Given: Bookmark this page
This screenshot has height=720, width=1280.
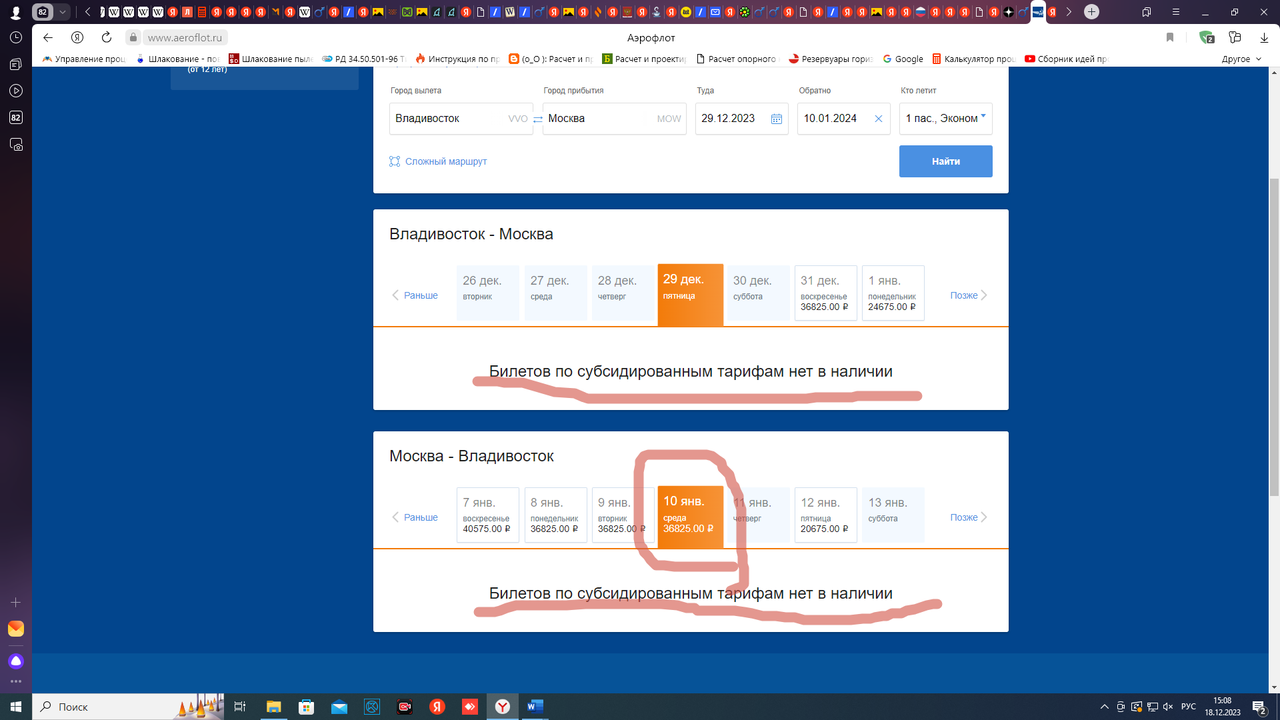Looking at the screenshot, I should click(1170, 37).
